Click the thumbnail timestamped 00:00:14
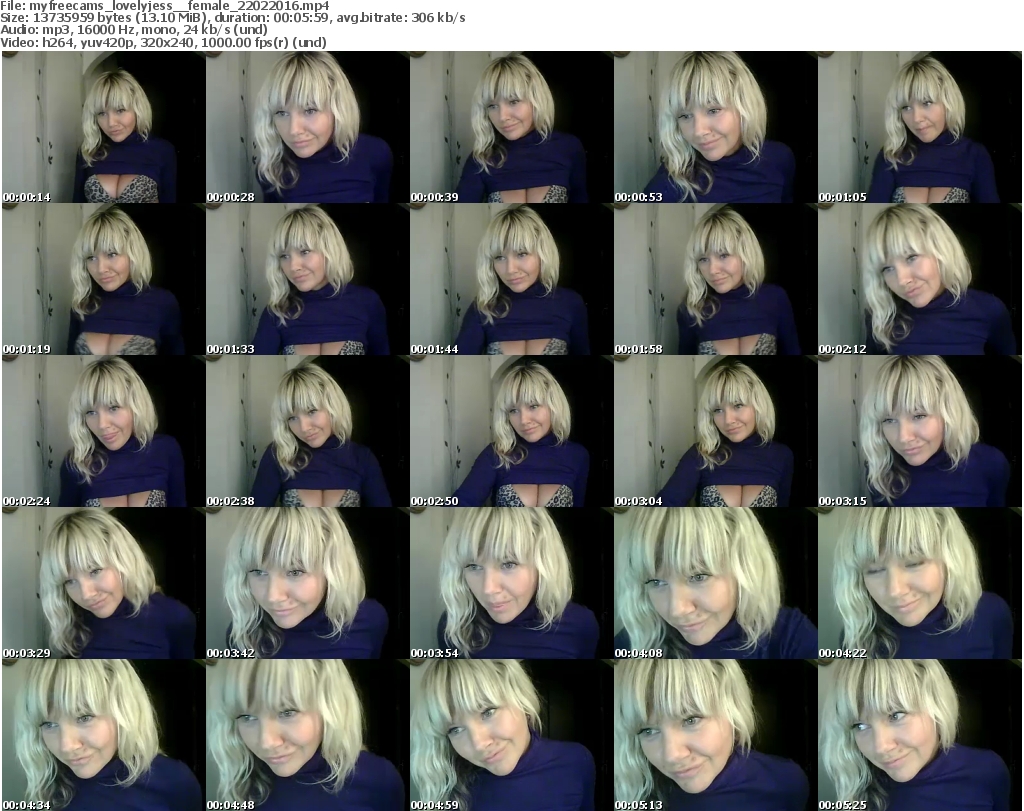Screen dimensions: 1024x811 pyautogui.click(x=104, y=127)
